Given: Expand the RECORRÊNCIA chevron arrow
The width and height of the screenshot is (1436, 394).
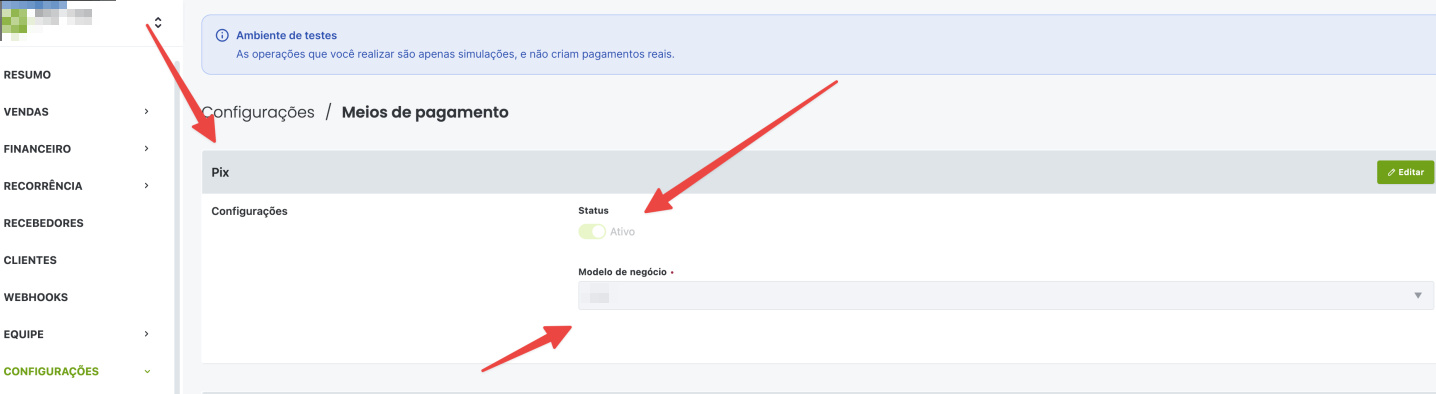Looking at the screenshot, I should click(146, 186).
